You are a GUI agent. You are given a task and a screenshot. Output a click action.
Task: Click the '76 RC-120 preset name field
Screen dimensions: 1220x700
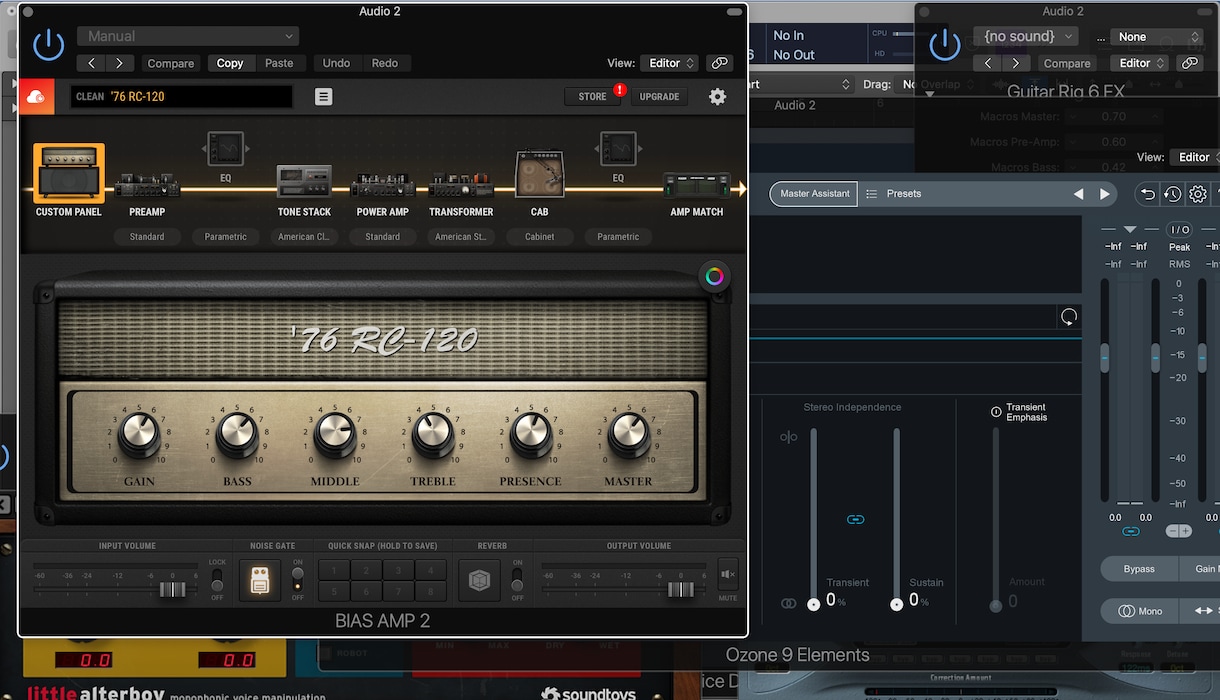[182, 97]
